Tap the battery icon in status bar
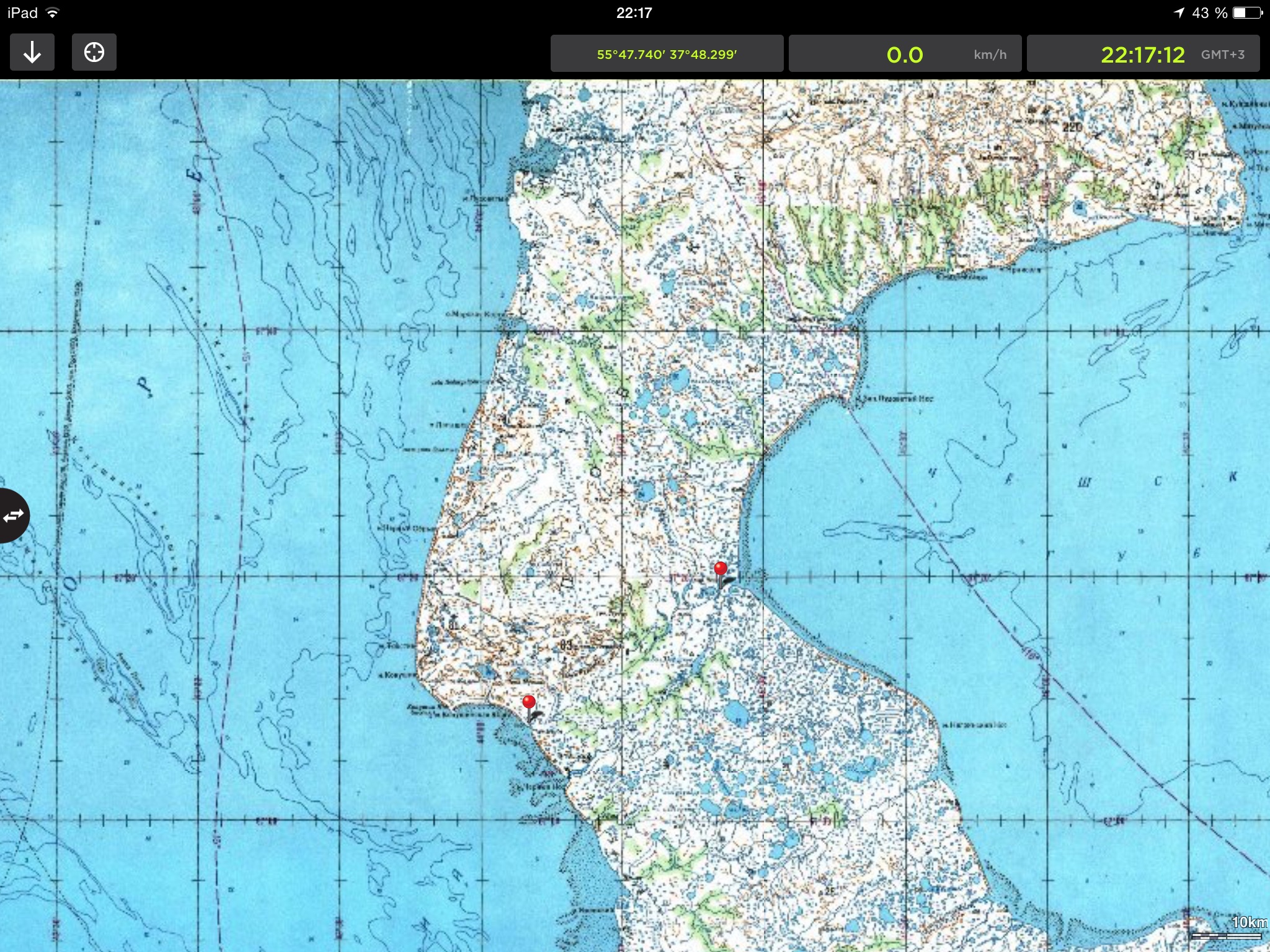 pos(1246,13)
